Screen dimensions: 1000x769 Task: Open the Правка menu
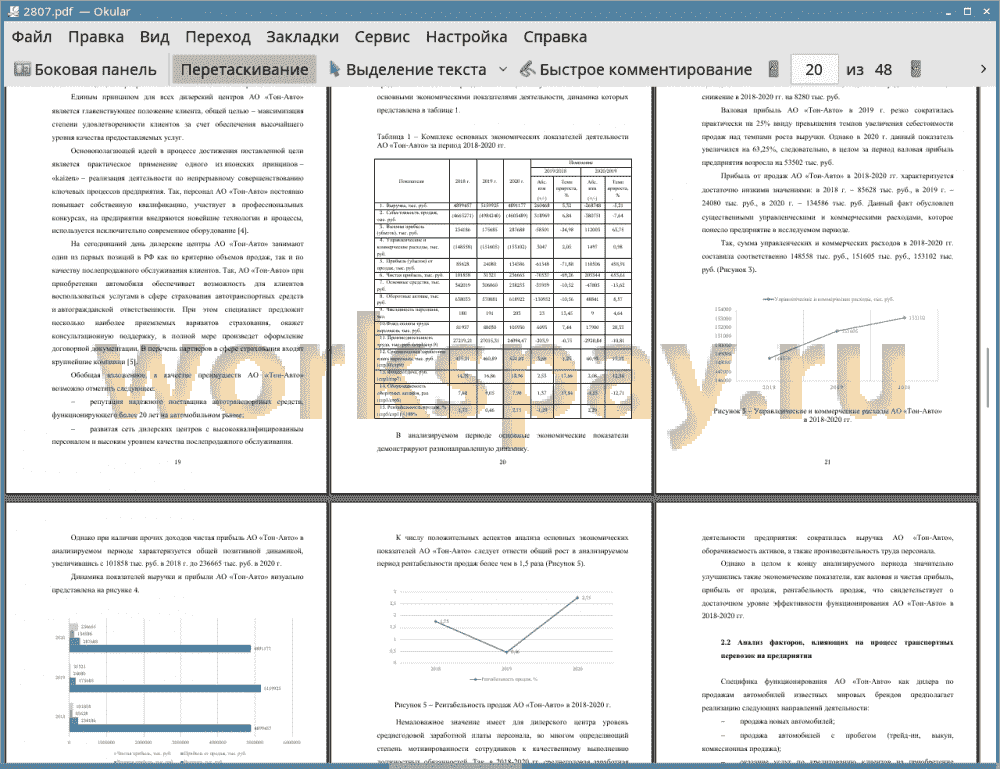click(x=96, y=37)
